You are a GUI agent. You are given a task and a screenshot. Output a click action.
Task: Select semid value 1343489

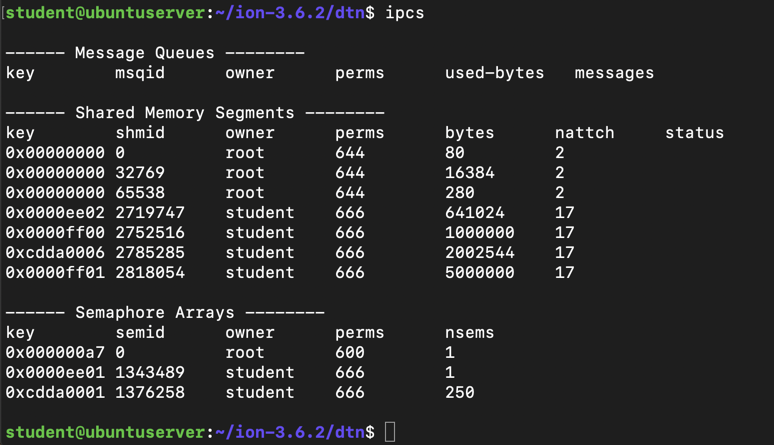pyautogui.click(x=150, y=372)
